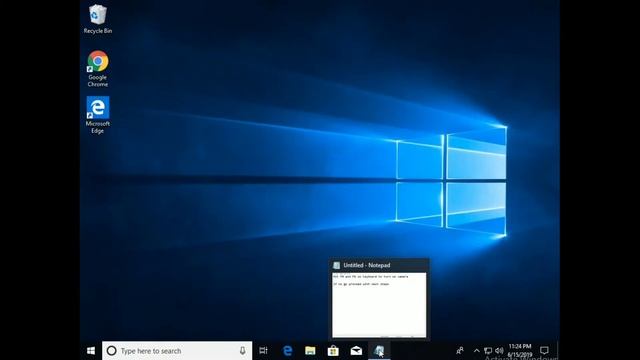Click the Cortana circle icon in search box
Viewport: 640px width, 360px height.
tap(111, 351)
